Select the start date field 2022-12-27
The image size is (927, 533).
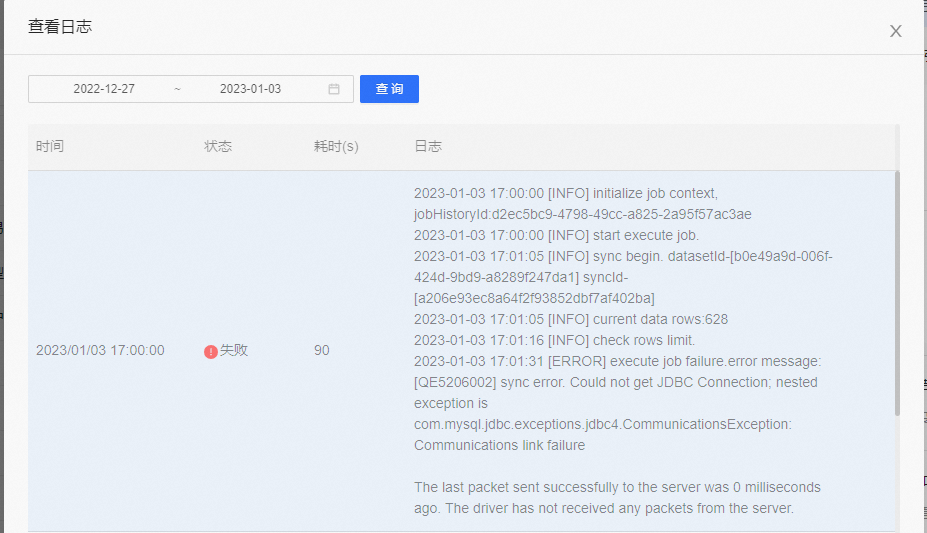104,89
